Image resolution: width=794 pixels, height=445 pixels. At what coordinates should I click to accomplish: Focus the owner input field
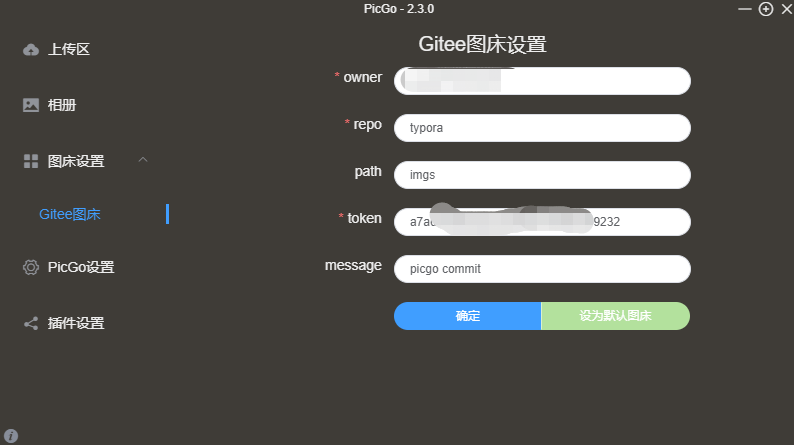click(x=542, y=81)
